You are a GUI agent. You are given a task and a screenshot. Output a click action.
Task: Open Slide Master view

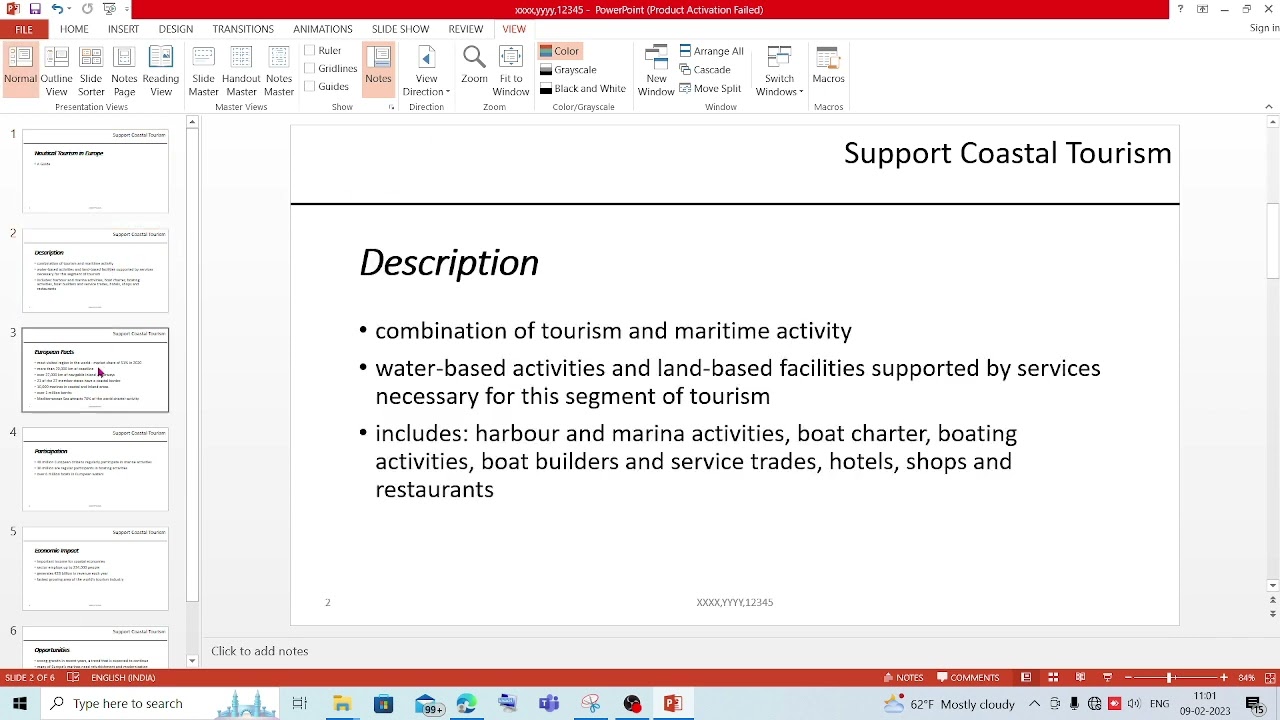pyautogui.click(x=203, y=70)
